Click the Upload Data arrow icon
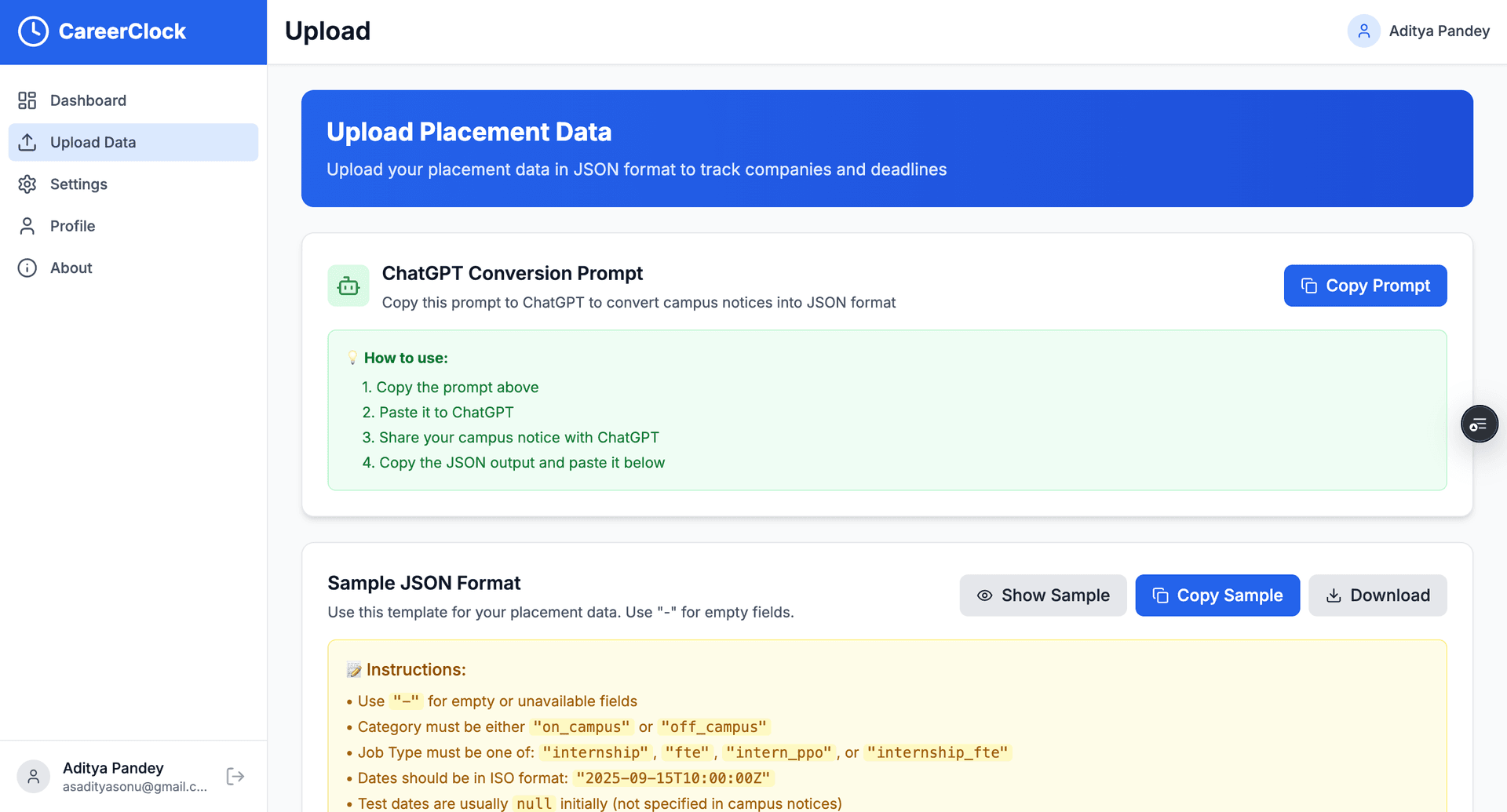The image size is (1507, 812). (x=27, y=142)
